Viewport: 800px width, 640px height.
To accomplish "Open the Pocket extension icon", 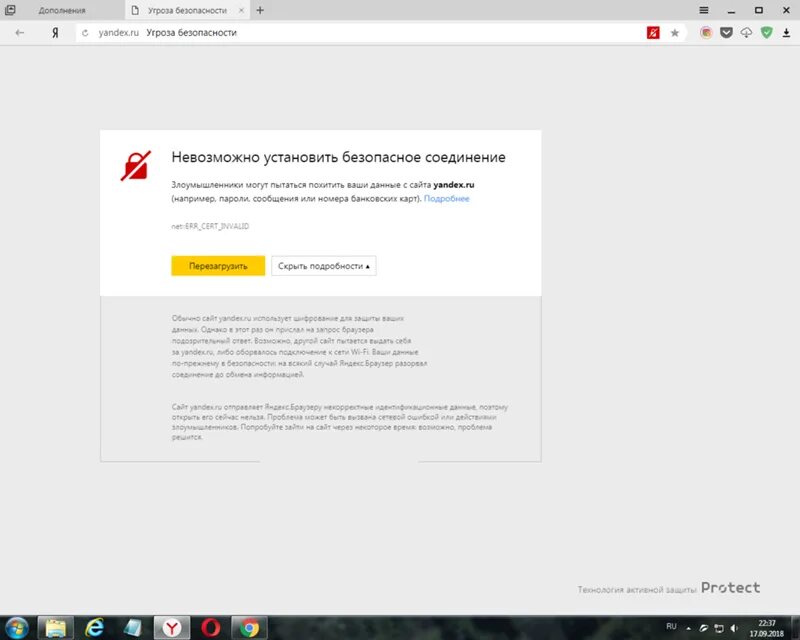I will pos(726,33).
